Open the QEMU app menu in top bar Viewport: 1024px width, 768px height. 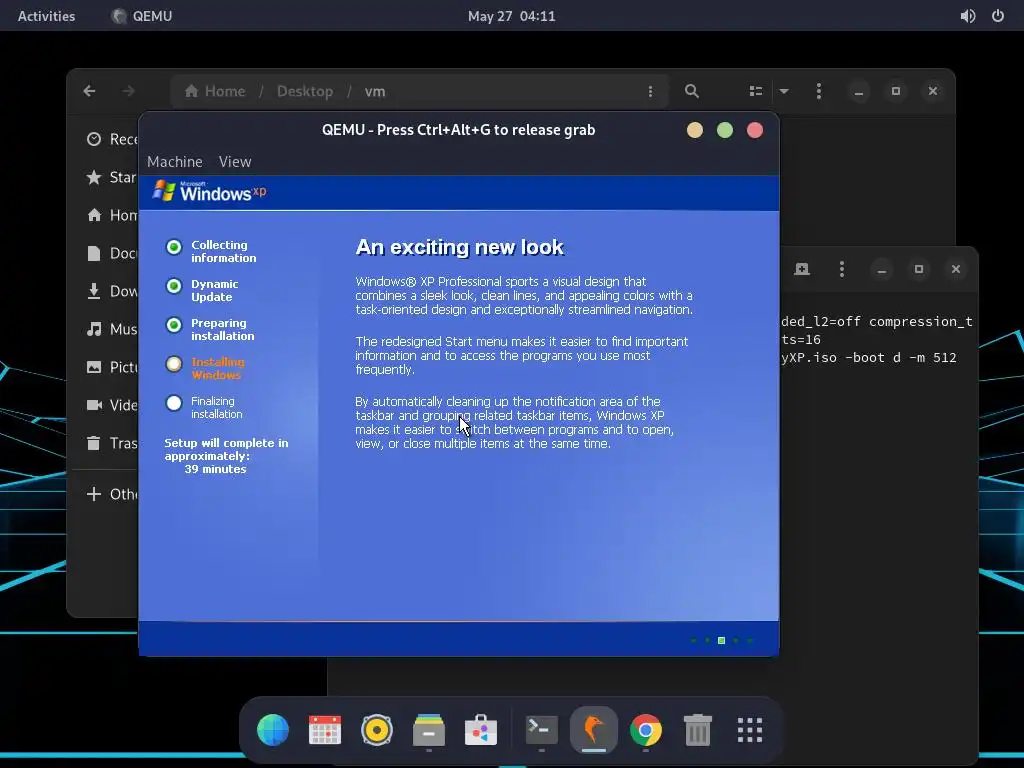(142, 16)
